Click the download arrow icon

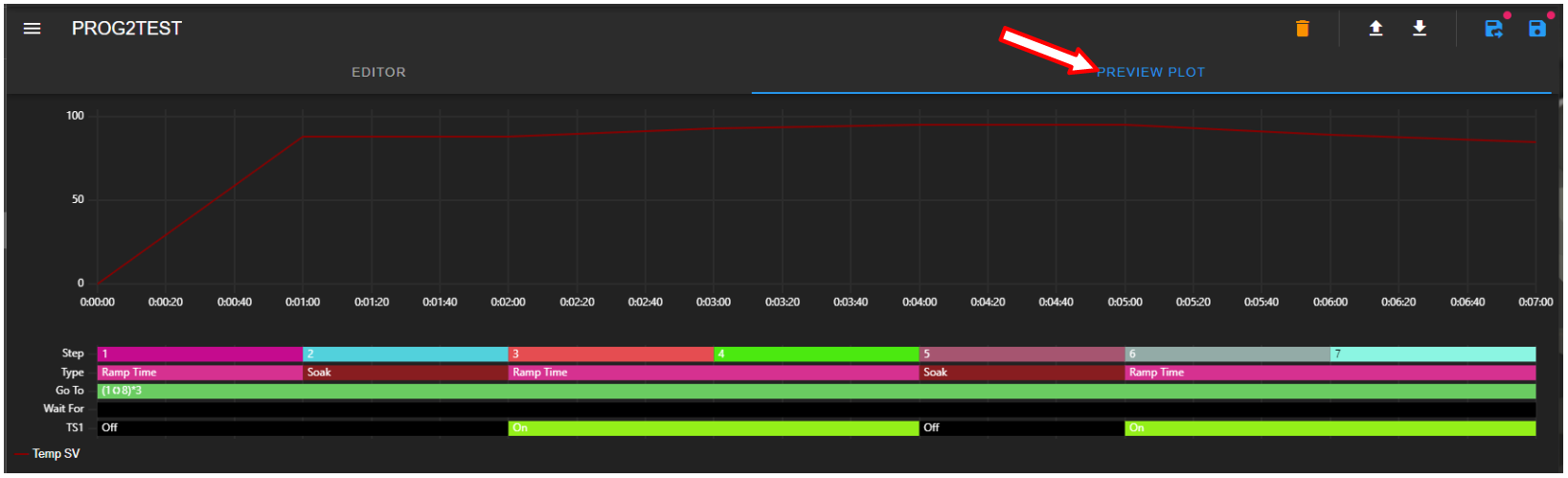tap(1420, 29)
